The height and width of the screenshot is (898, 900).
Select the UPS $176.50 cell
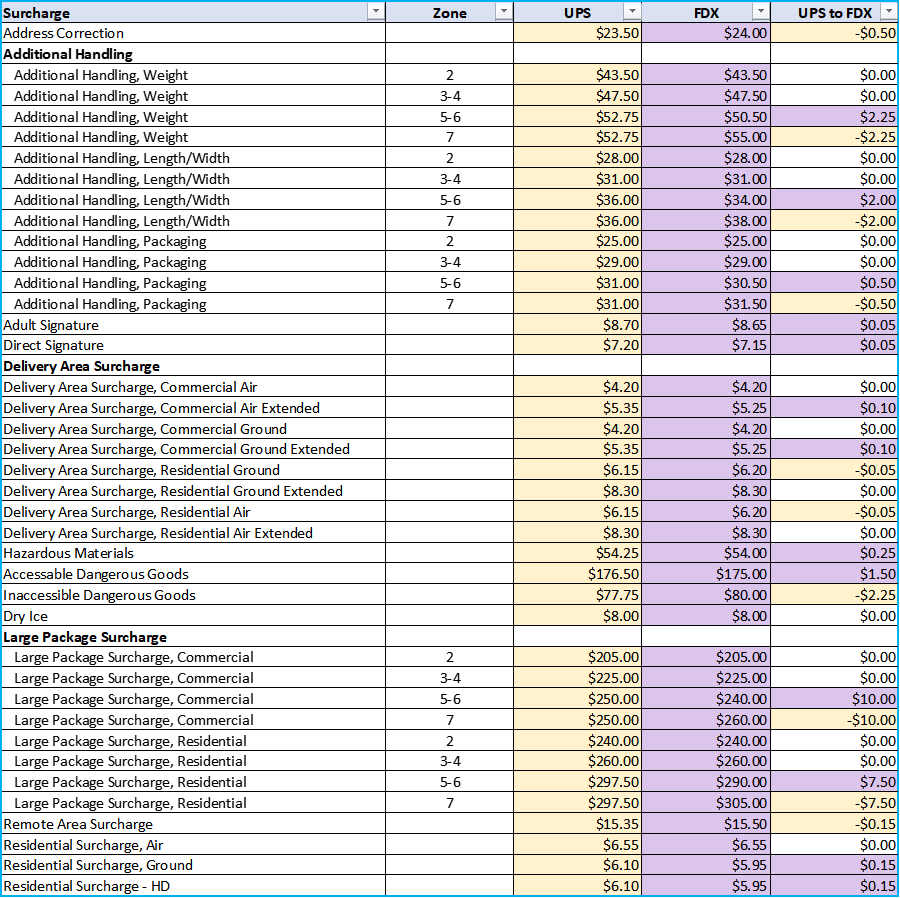point(577,574)
